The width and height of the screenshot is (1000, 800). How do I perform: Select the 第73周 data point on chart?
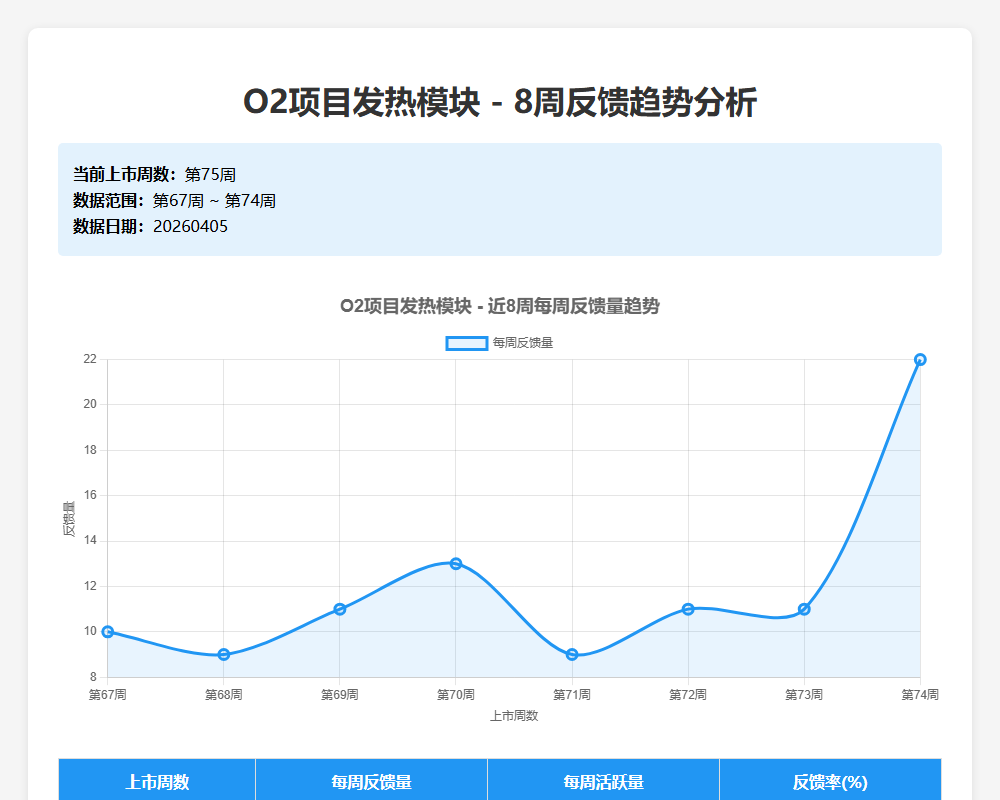[x=804, y=609]
